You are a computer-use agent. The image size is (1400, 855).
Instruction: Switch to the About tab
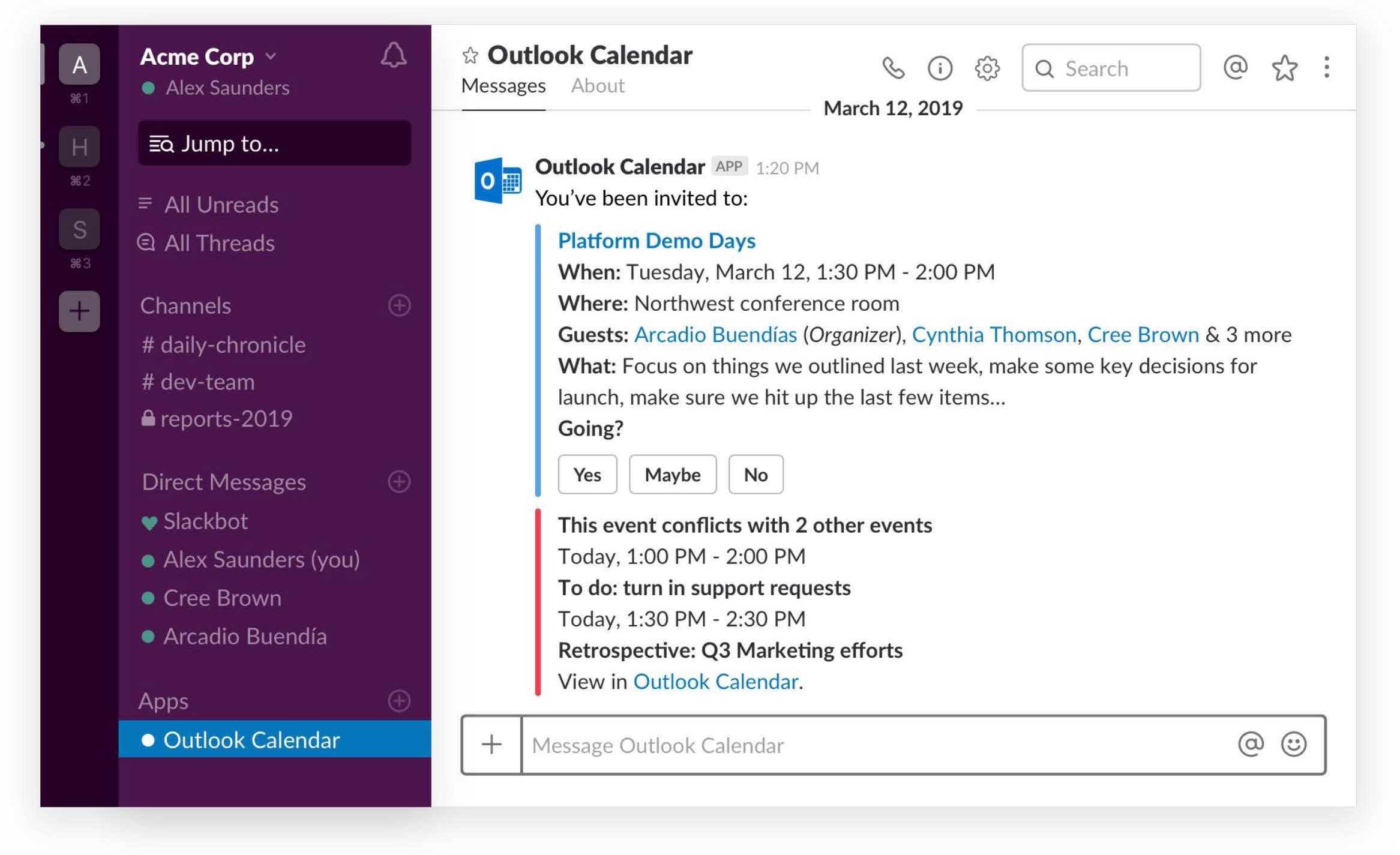point(597,86)
